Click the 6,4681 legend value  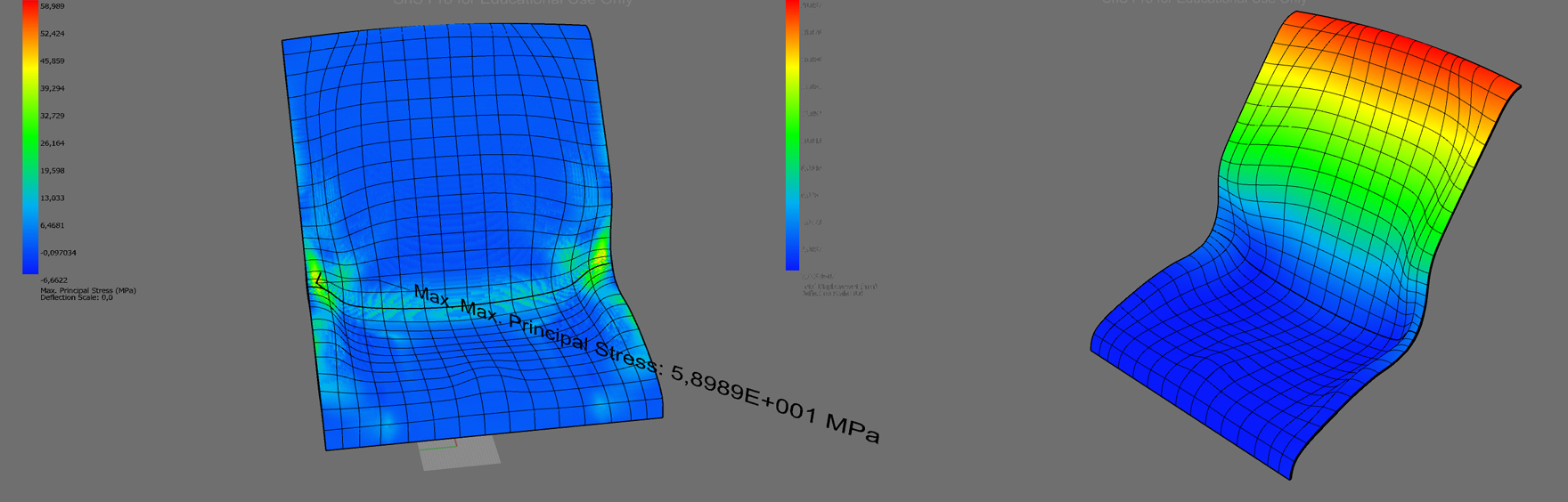pos(52,226)
